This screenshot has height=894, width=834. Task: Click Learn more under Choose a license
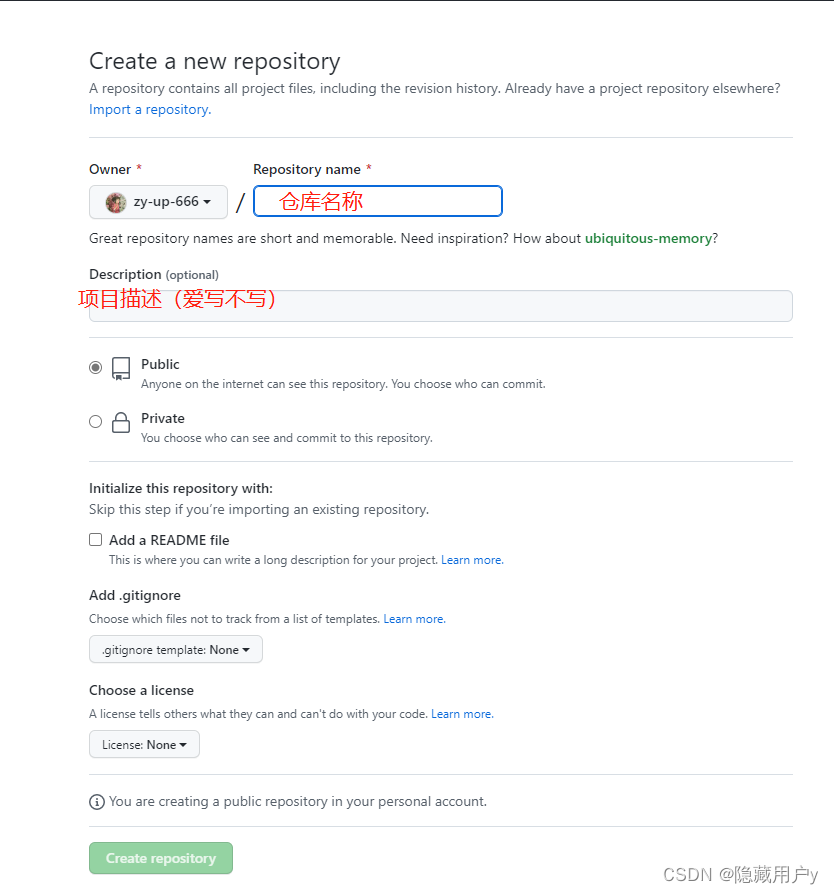pos(461,713)
